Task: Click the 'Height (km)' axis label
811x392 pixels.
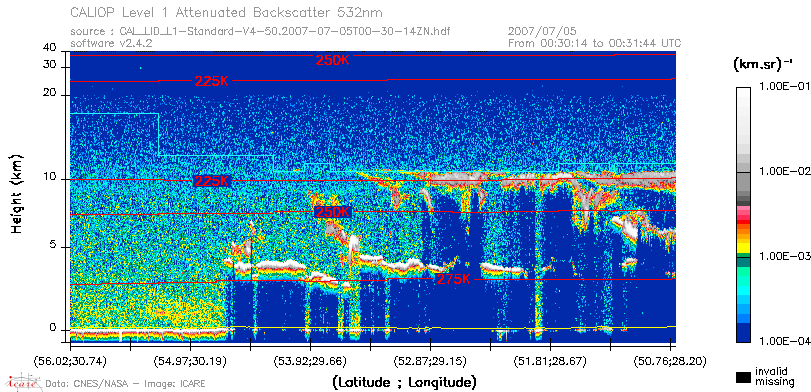Action: pos(17,193)
